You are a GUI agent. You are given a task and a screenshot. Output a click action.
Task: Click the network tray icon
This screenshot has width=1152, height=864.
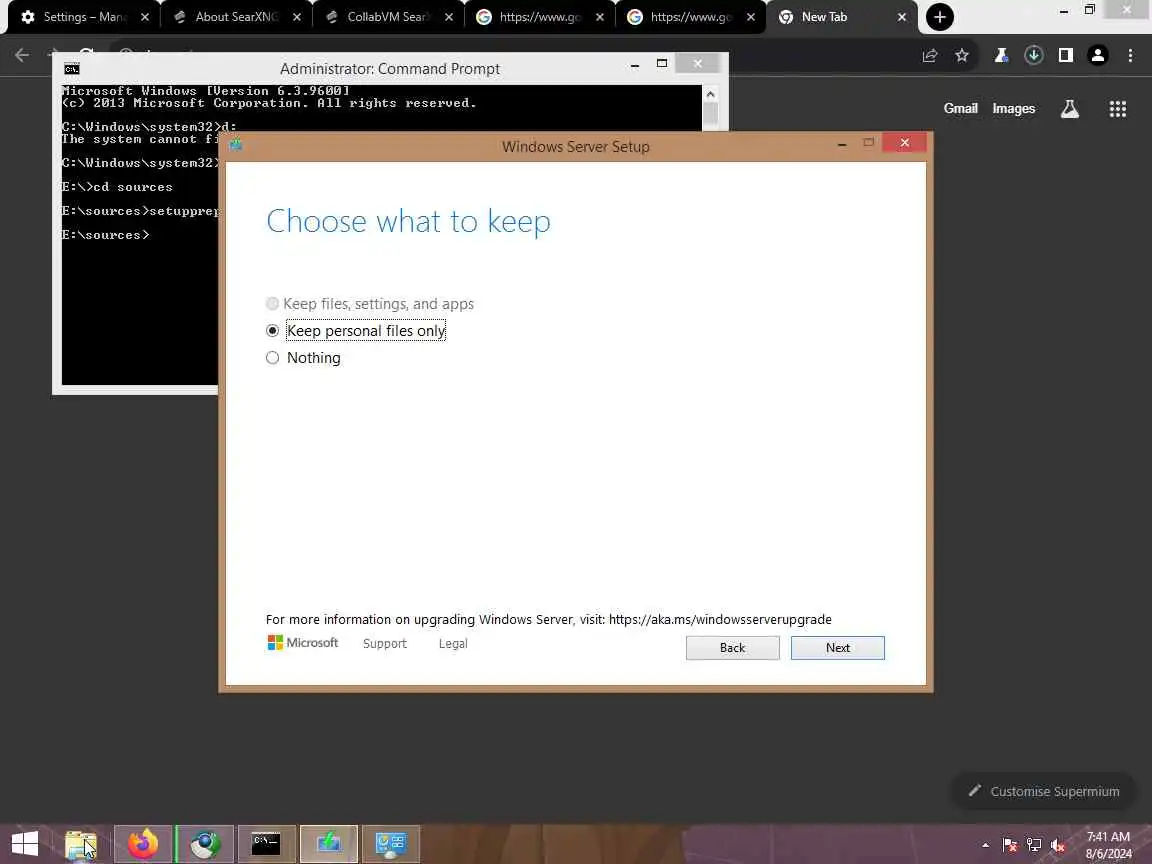[x=1034, y=846]
